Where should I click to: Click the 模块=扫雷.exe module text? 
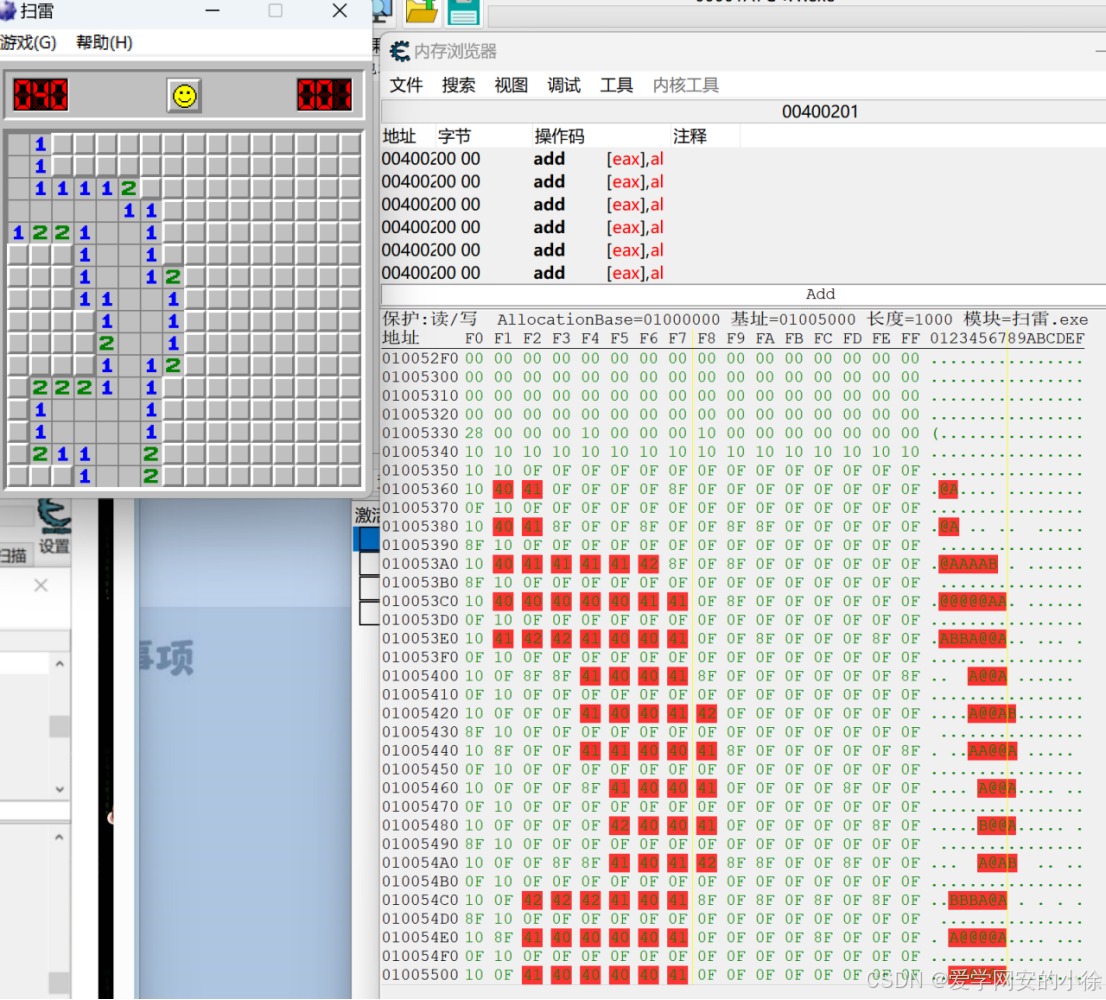[x=1026, y=319]
